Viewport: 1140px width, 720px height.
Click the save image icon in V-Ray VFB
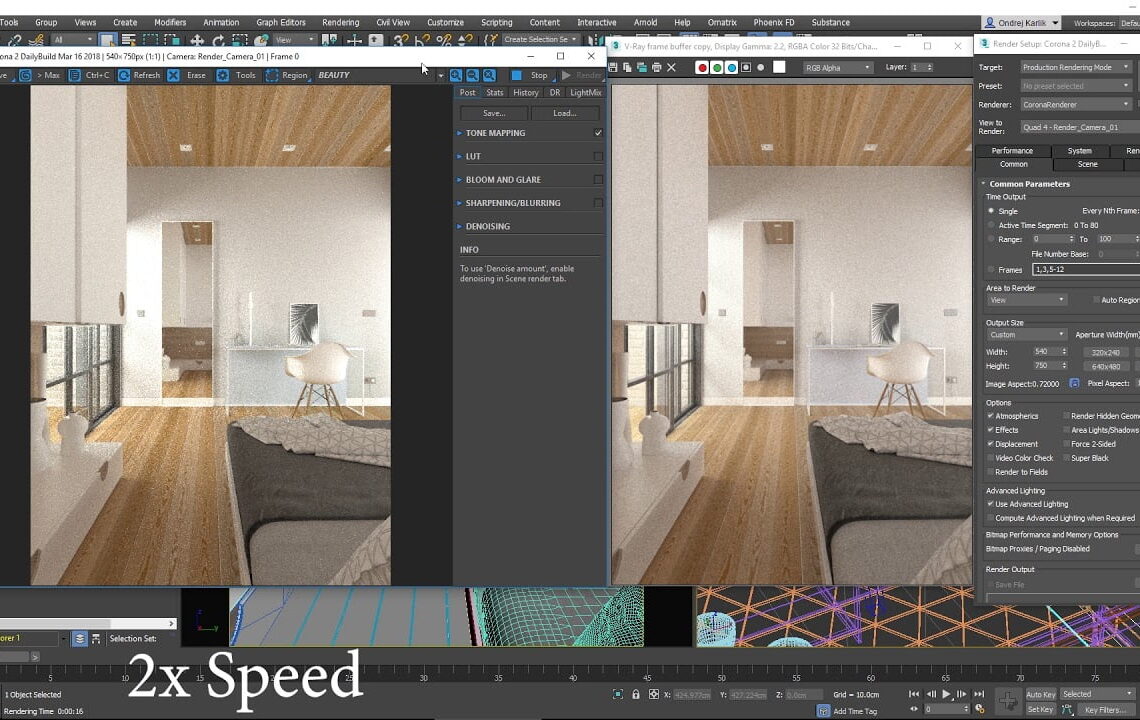[x=614, y=67]
